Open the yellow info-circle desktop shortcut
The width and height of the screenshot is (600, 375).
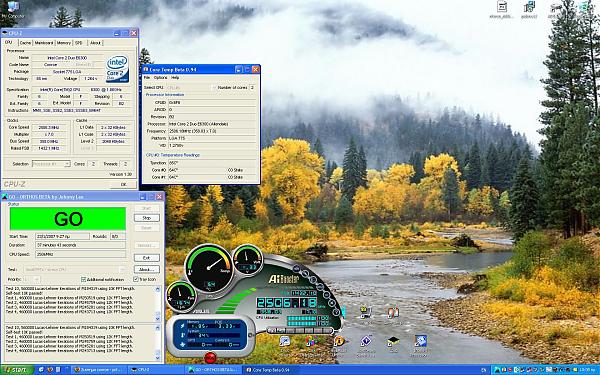coord(339,341)
